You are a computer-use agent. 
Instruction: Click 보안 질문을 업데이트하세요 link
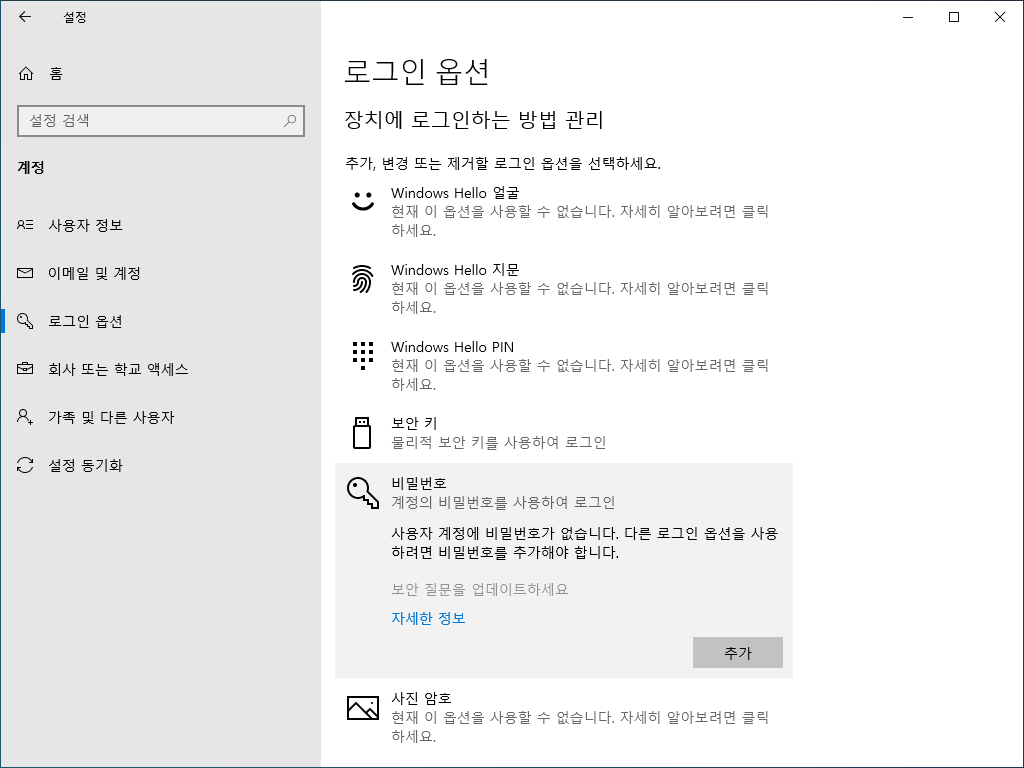point(479,589)
